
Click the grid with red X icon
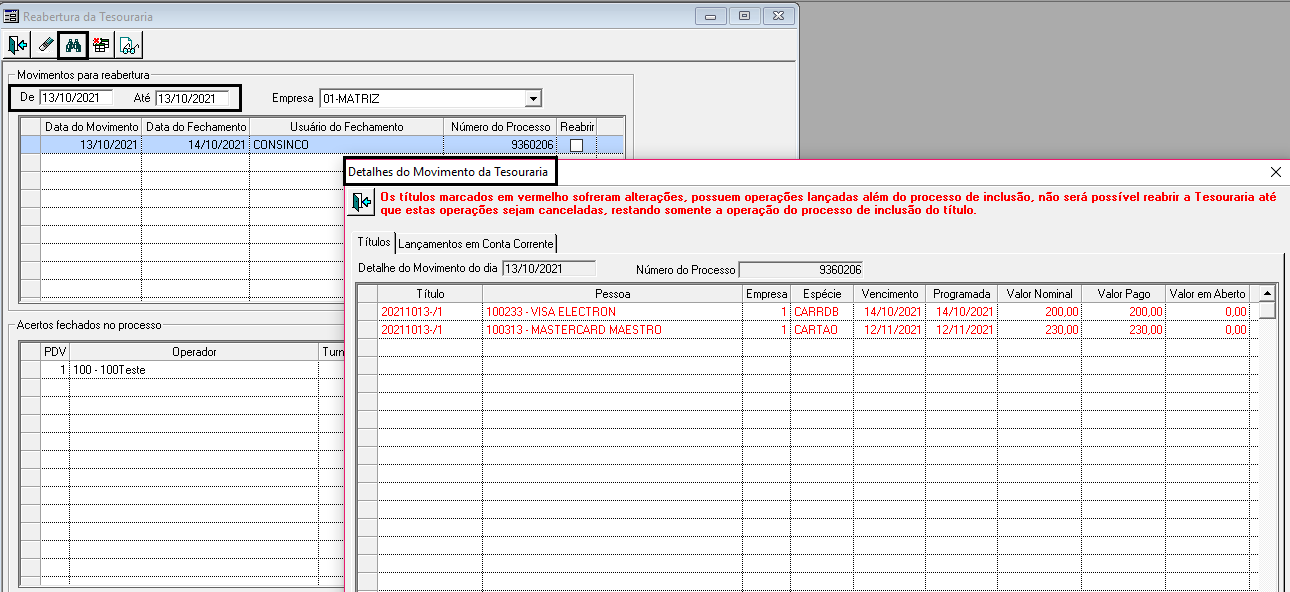[101, 45]
